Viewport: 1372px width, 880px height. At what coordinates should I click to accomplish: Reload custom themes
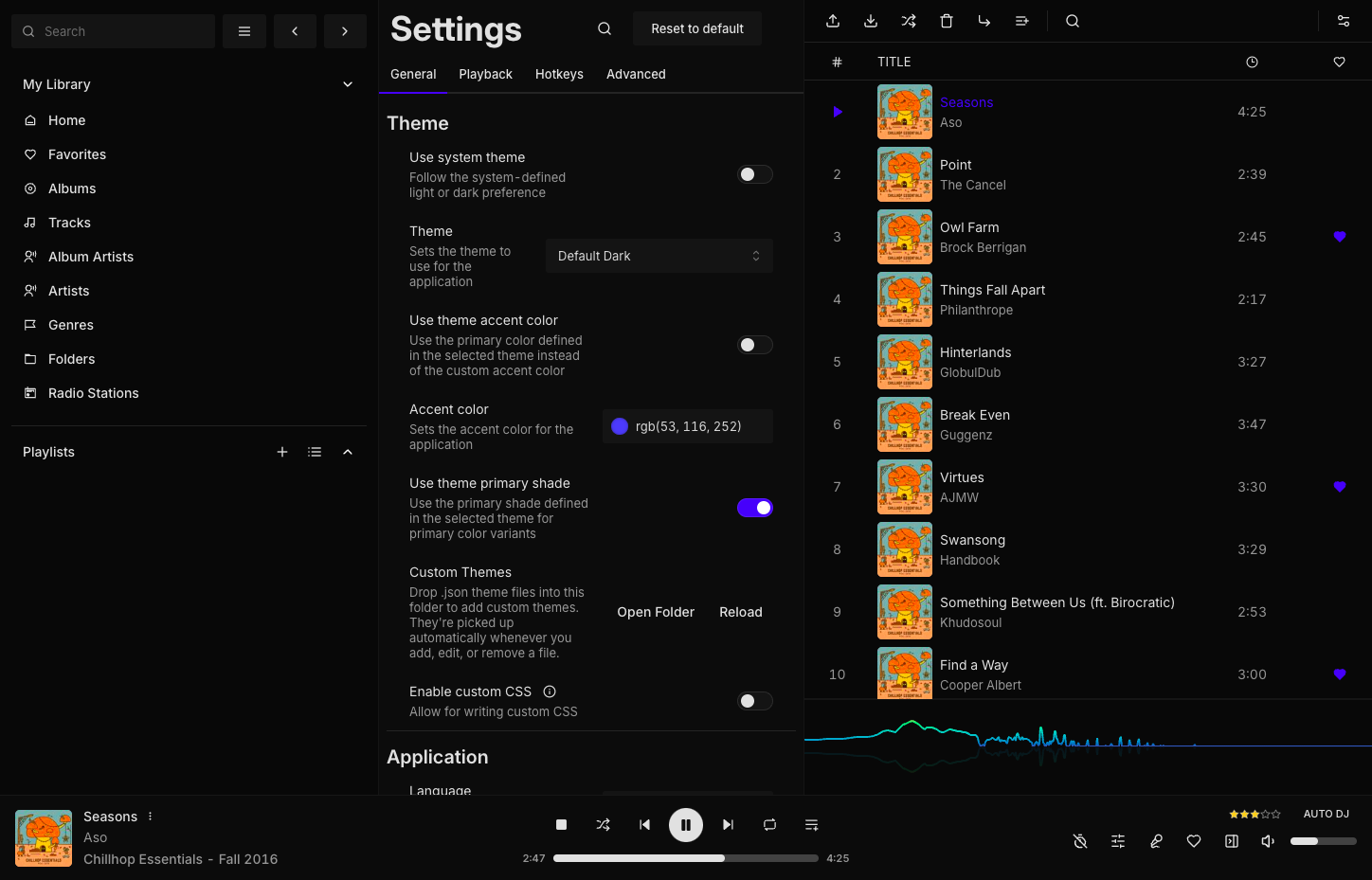pos(741,612)
